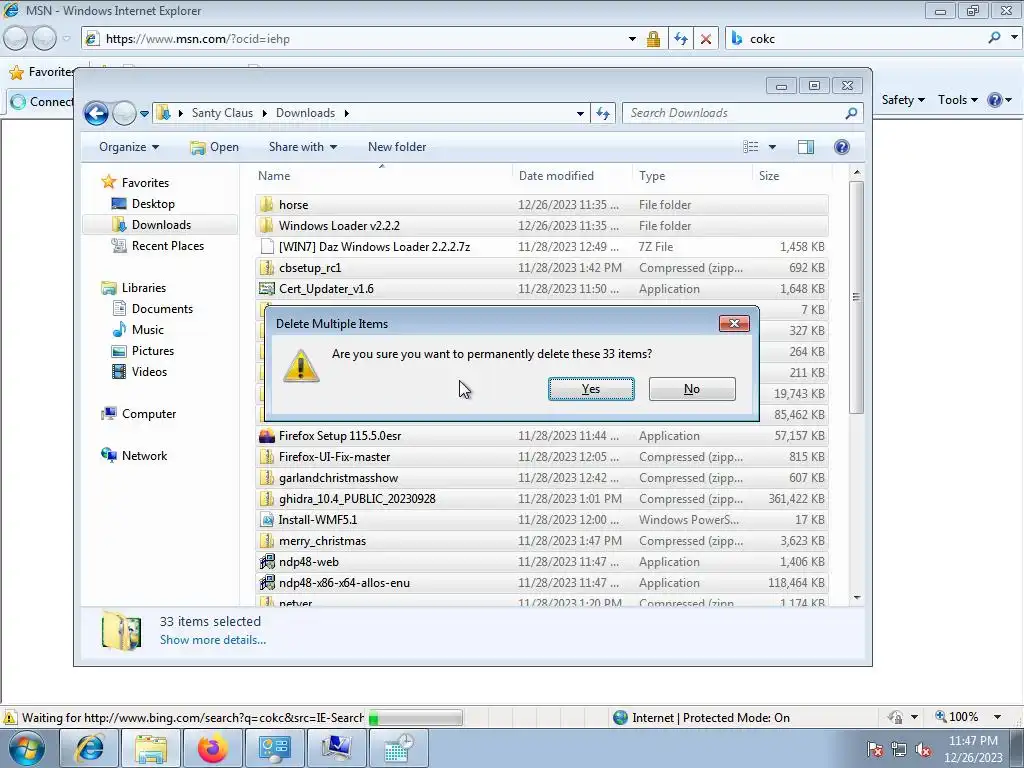Close the Delete Multiple Items dialog

pos(734,323)
